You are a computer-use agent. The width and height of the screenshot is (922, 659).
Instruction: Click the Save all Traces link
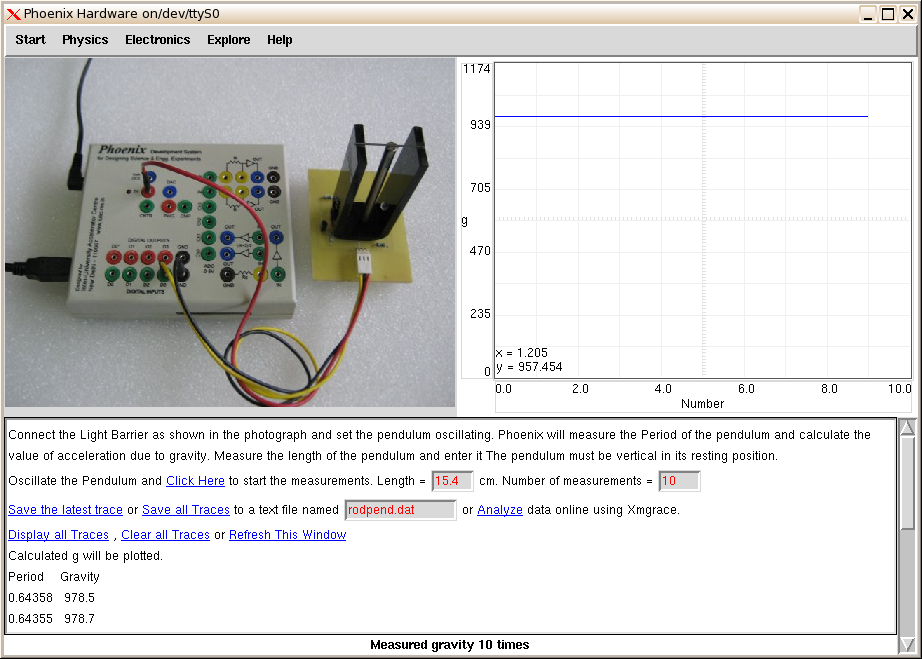tap(186, 510)
